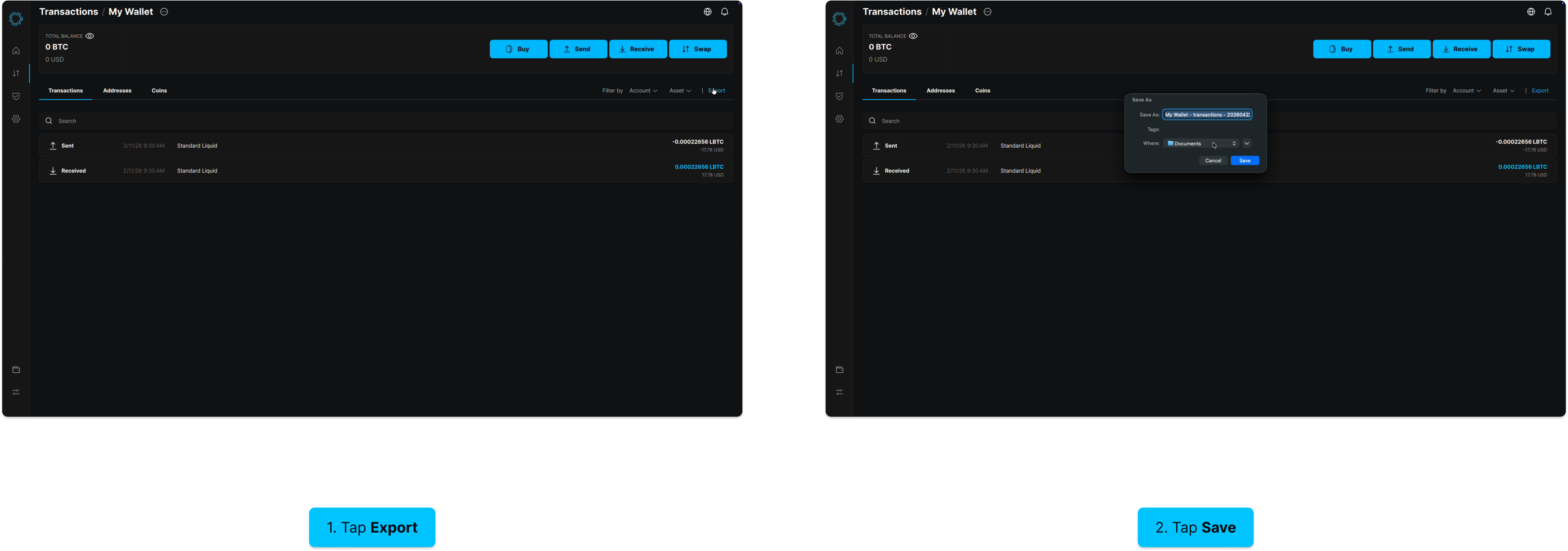This screenshot has height=551, width=1568.
Task: Open Asset filter dropdown in right window
Action: coord(1503,91)
